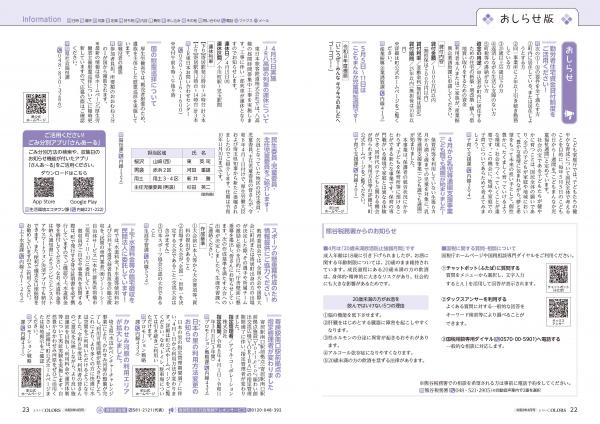Select the purple おしらせ vertical banner

(569, 83)
